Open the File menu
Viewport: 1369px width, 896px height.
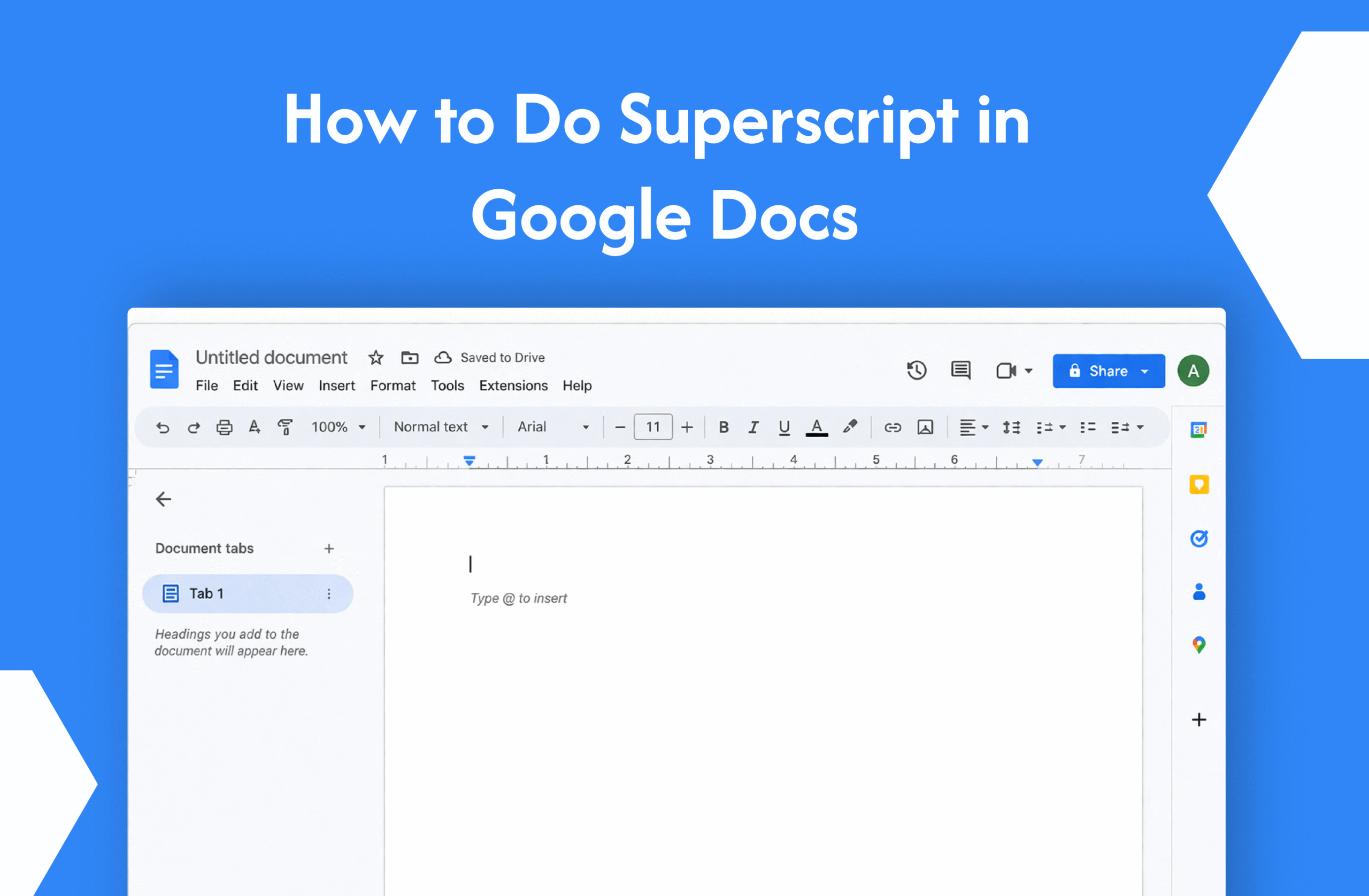coord(206,386)
